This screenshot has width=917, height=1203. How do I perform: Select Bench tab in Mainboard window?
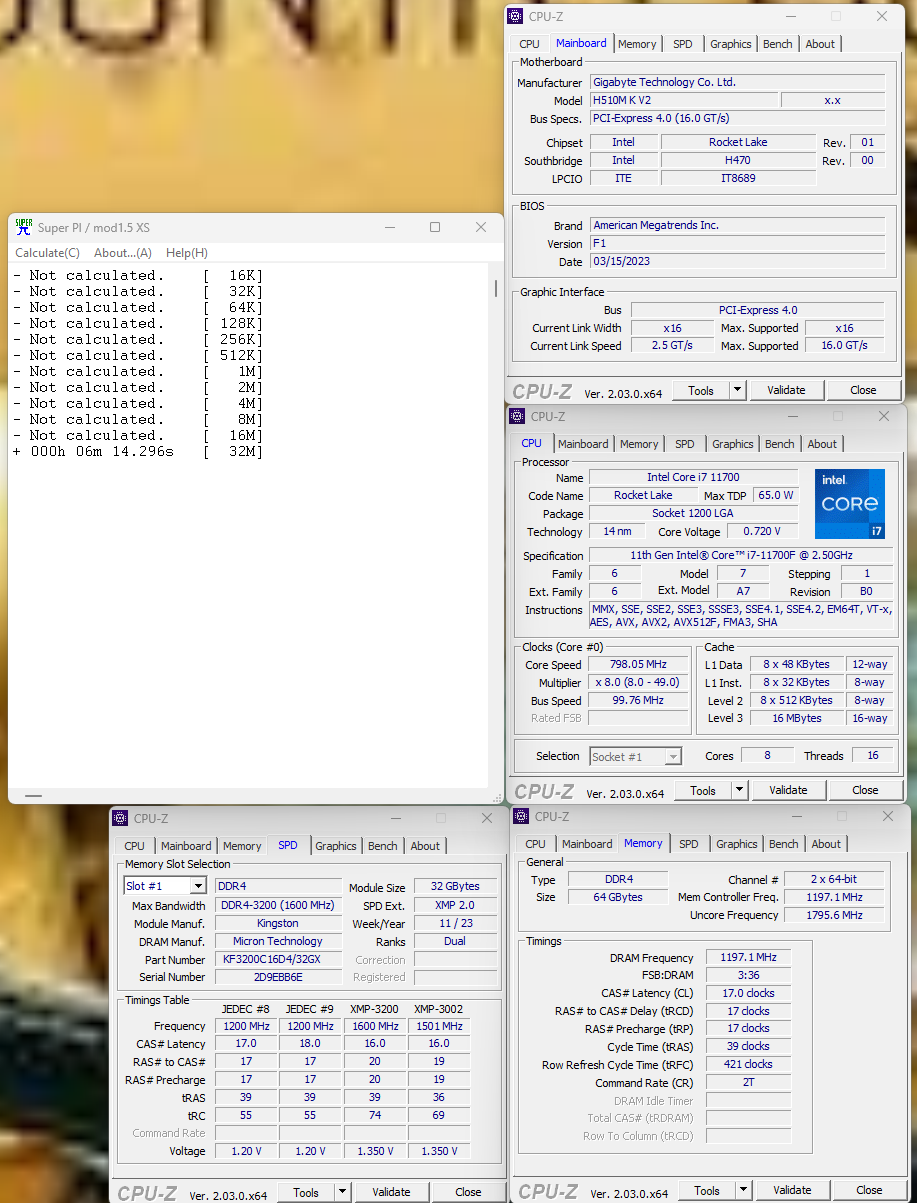pyautogui.click(x=778, y=44)
